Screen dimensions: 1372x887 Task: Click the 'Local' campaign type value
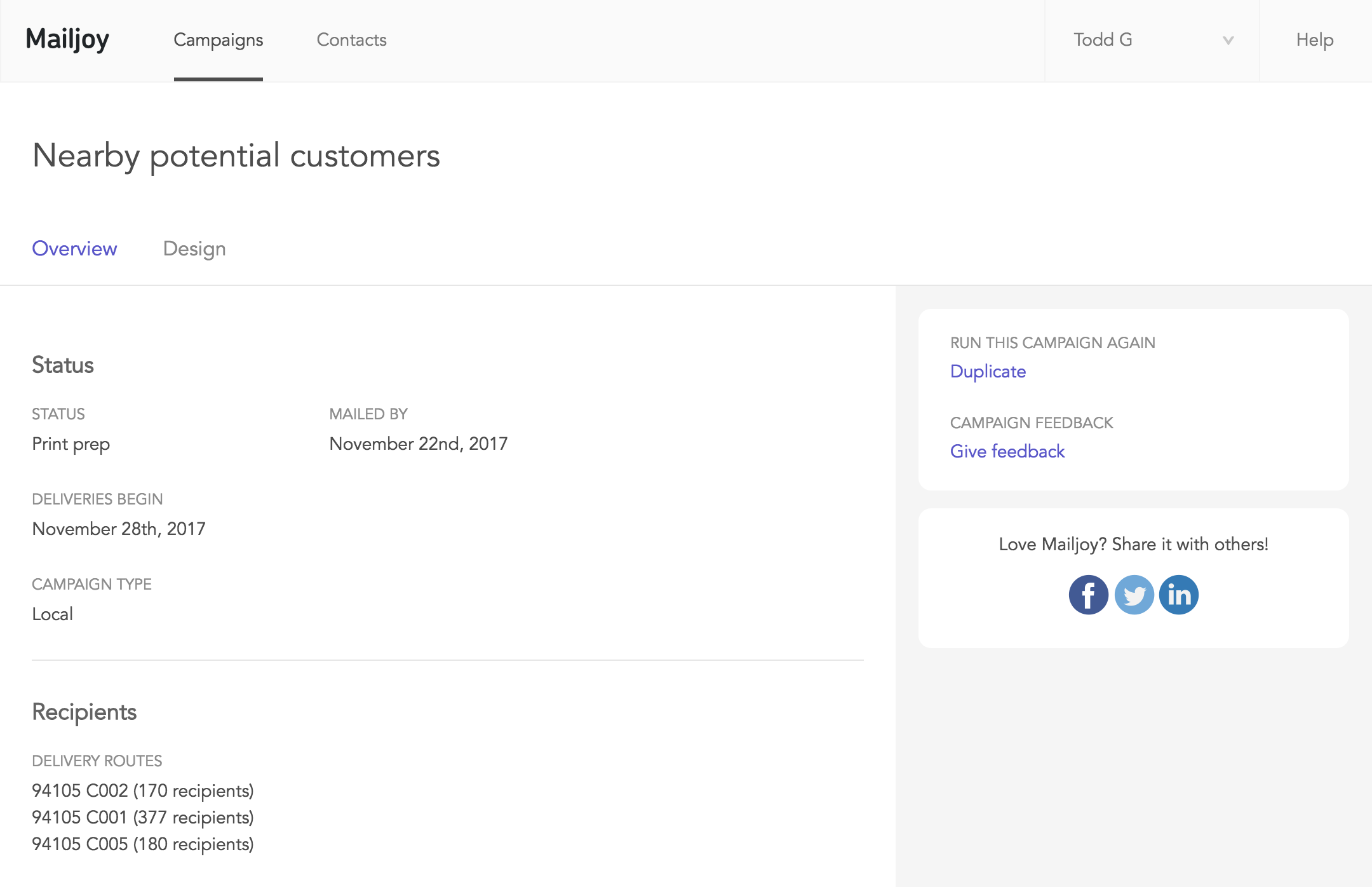click(x=53, y=614)
